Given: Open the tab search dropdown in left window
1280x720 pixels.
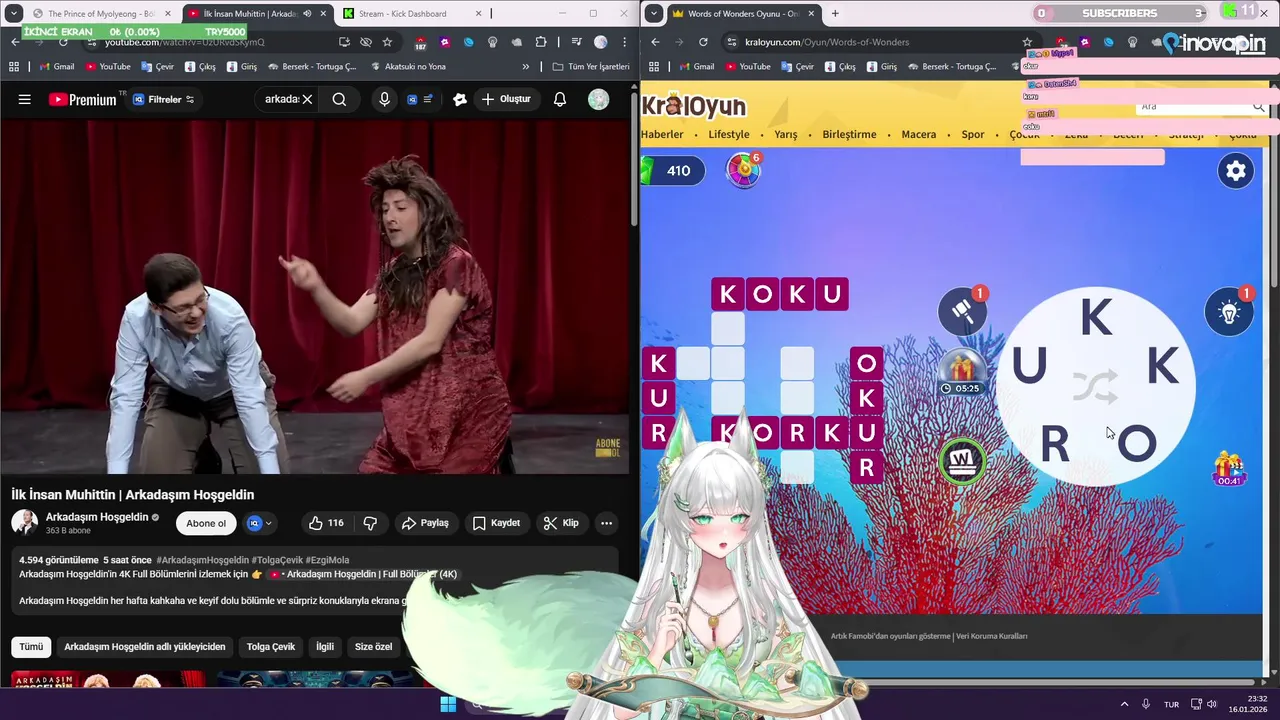Looking at the screenshot, I should (13, 14).
